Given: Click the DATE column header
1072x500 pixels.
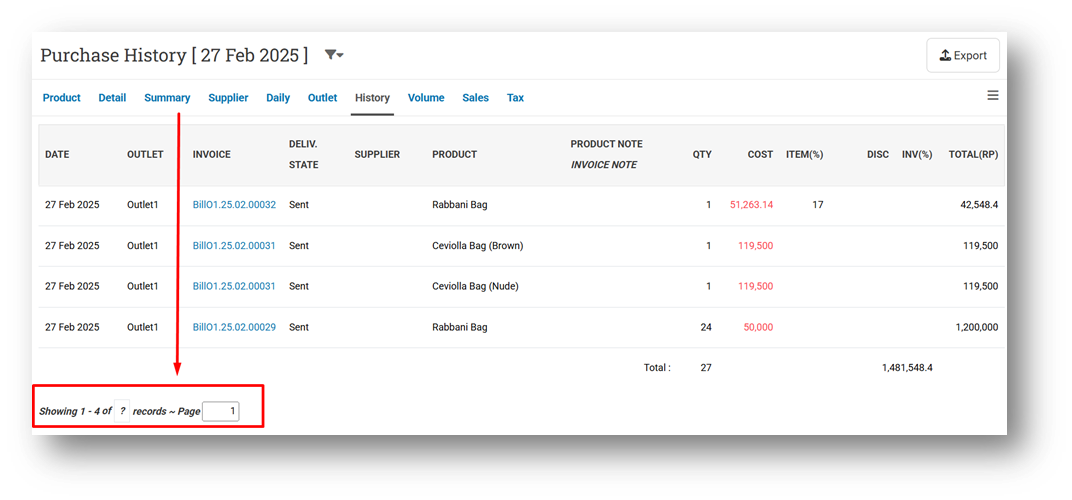Looking at the screenshot, I should (x=57, y=155).
